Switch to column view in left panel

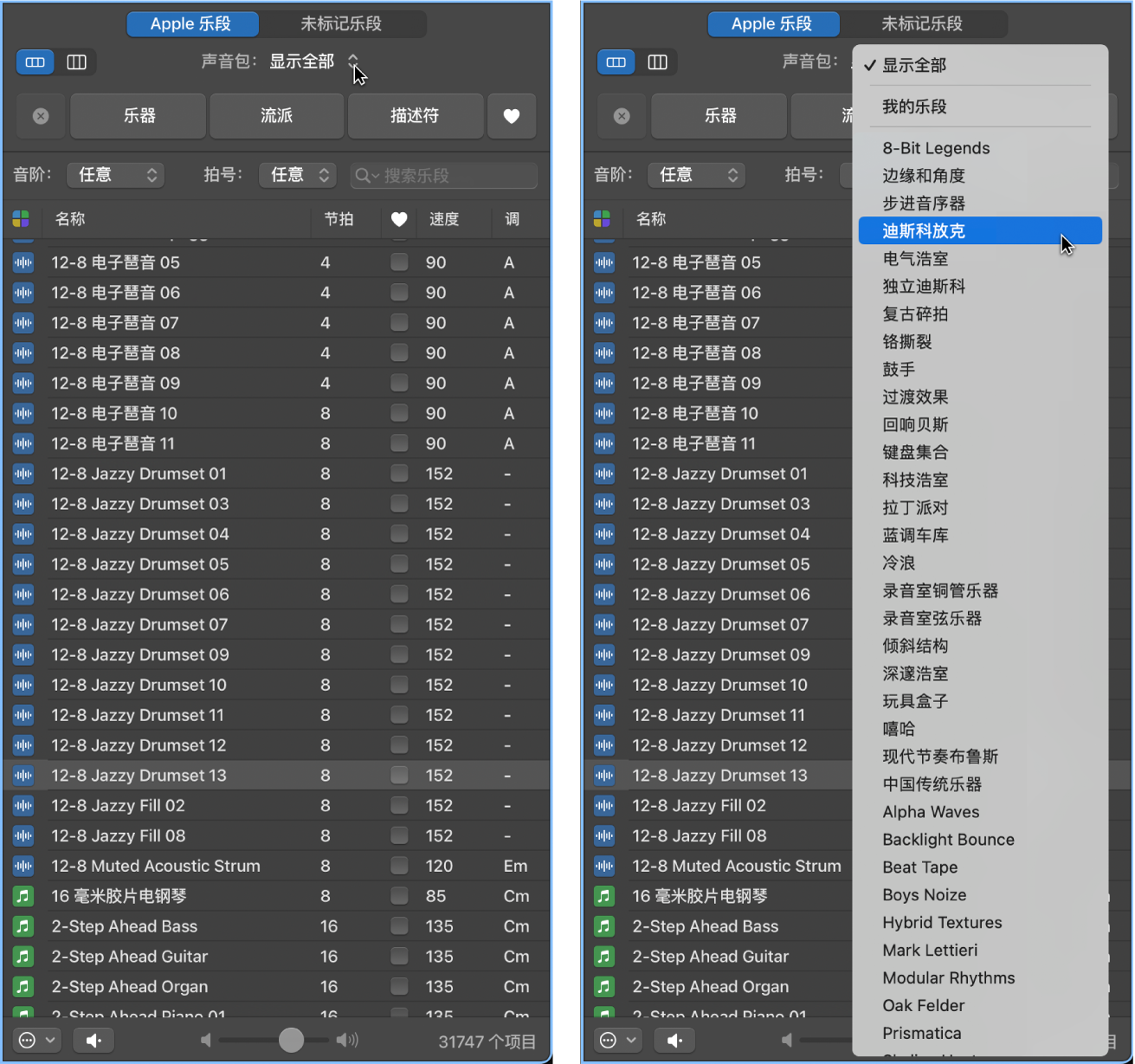pyautogui.click(x=76, y=61)
